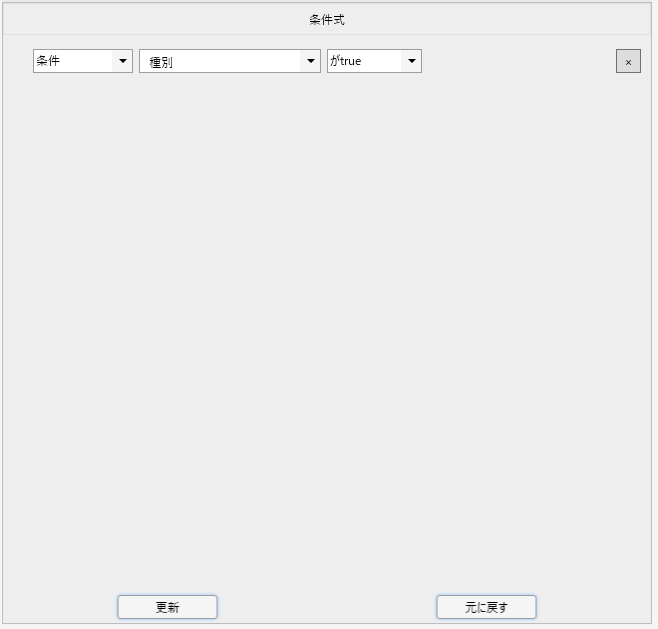Click the 条件 text in first combo box

49,61
